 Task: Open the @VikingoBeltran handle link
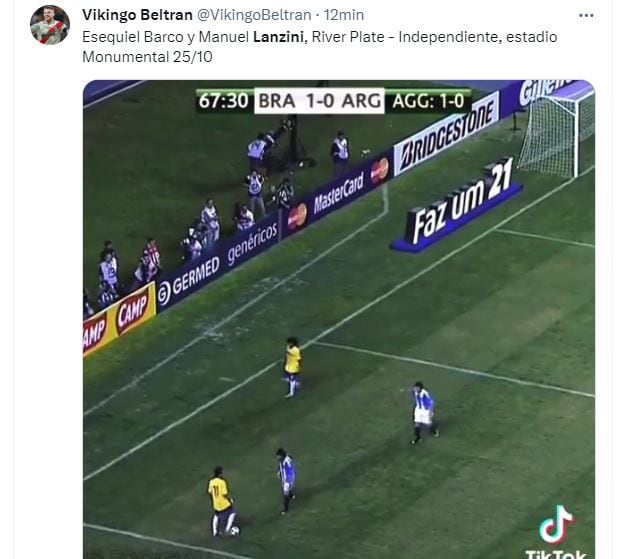pyautogui.click(x=254, y=15)
